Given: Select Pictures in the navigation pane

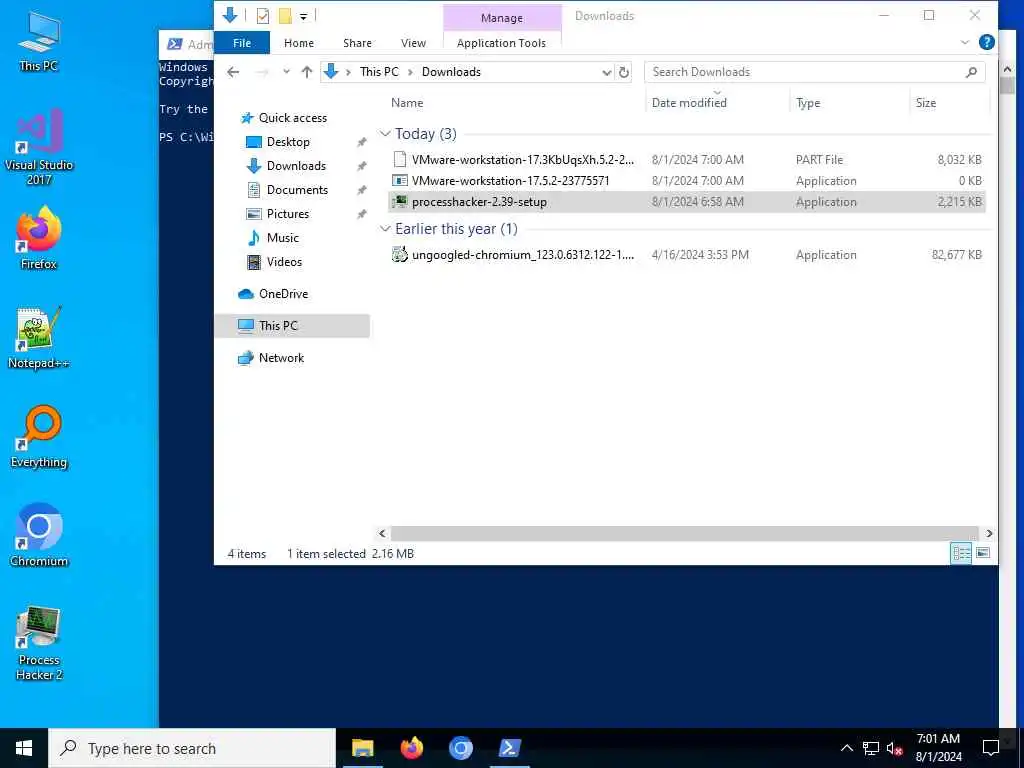Looking at the screenshot, I should pos(287,214).
